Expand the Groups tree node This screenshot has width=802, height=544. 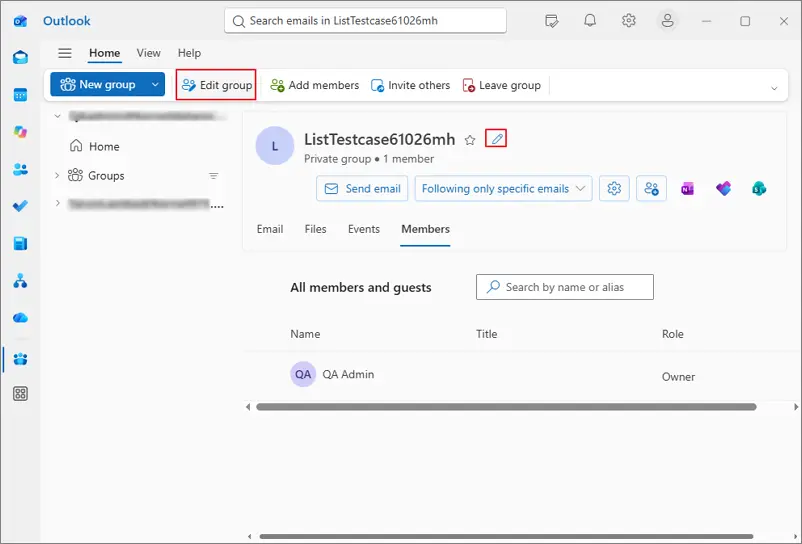tap(57, 175)
